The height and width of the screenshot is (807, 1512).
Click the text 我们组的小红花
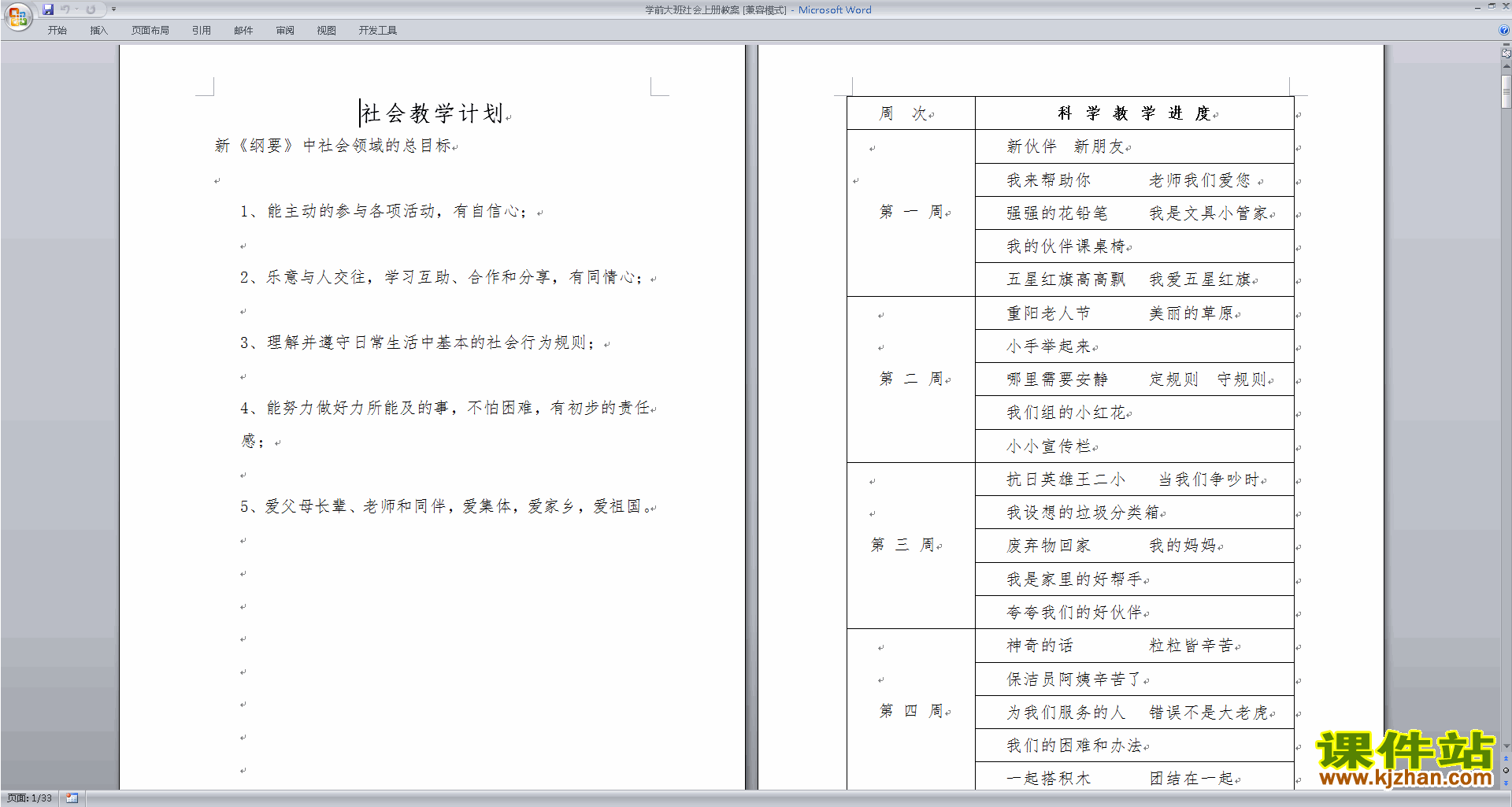pos(1065,413)
